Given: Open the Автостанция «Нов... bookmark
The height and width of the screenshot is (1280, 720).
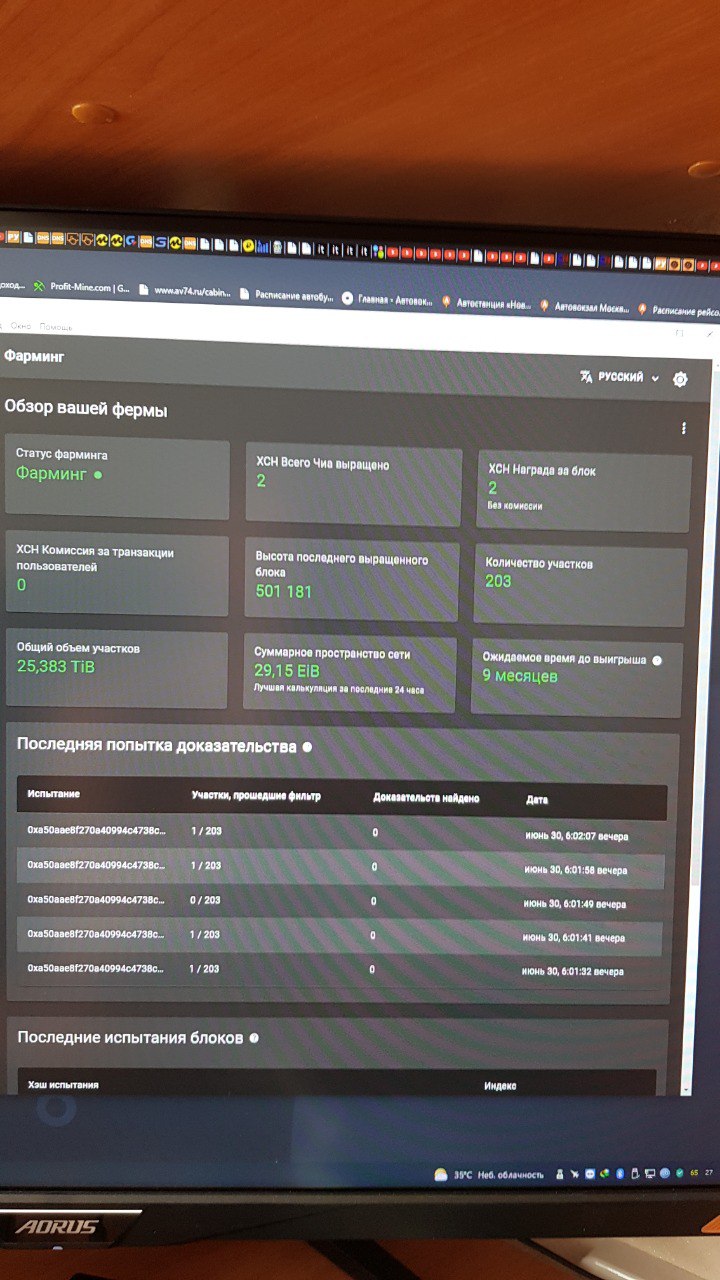Looking at the screenshot, I should [x=485, y=303].
